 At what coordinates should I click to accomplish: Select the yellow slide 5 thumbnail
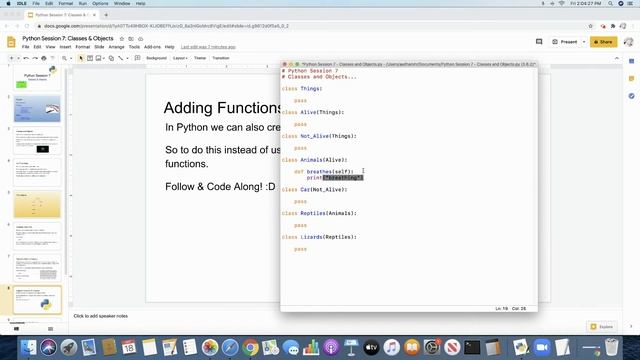[37, 204]
